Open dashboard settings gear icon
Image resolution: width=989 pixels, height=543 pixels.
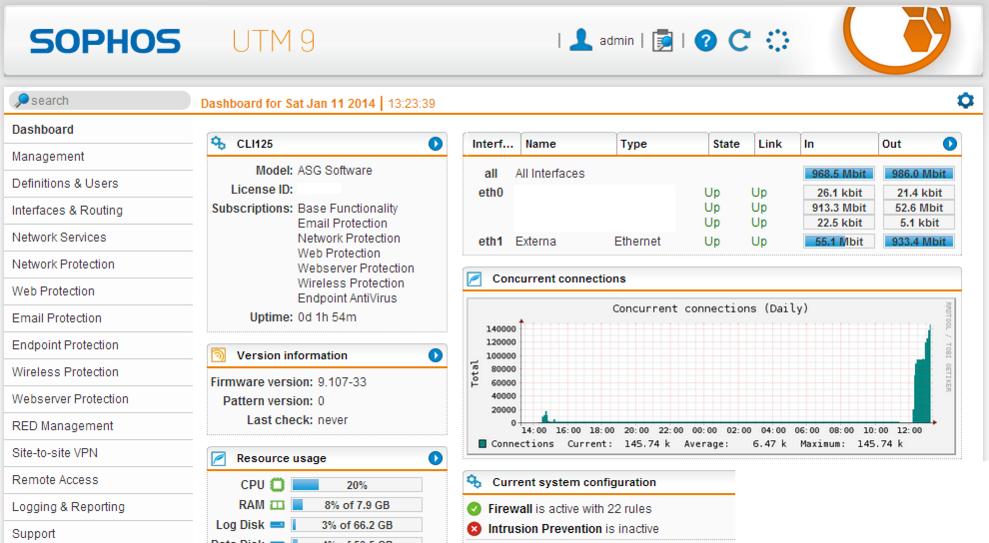point(965,100)
